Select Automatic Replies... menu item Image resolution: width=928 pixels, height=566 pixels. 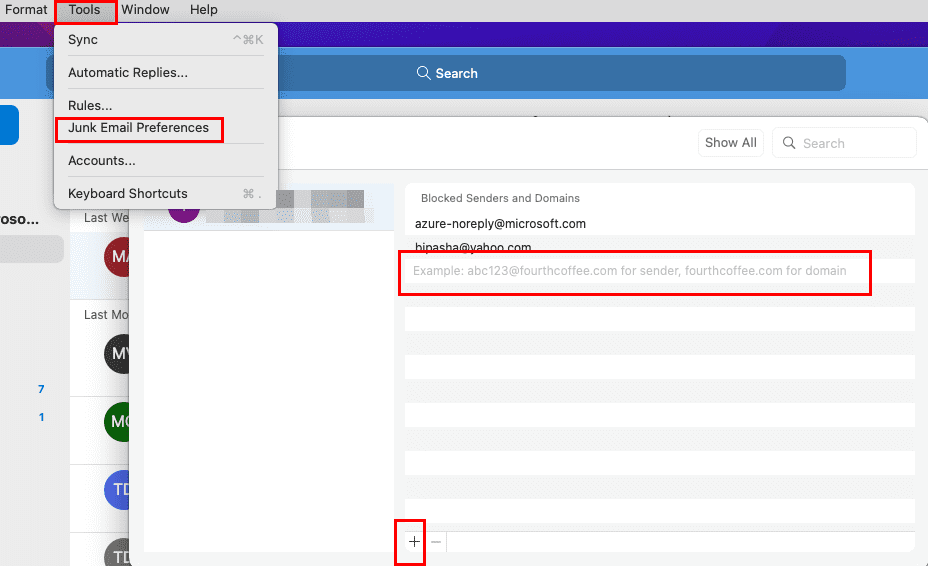pyautogui.click(x=128, y=73)
